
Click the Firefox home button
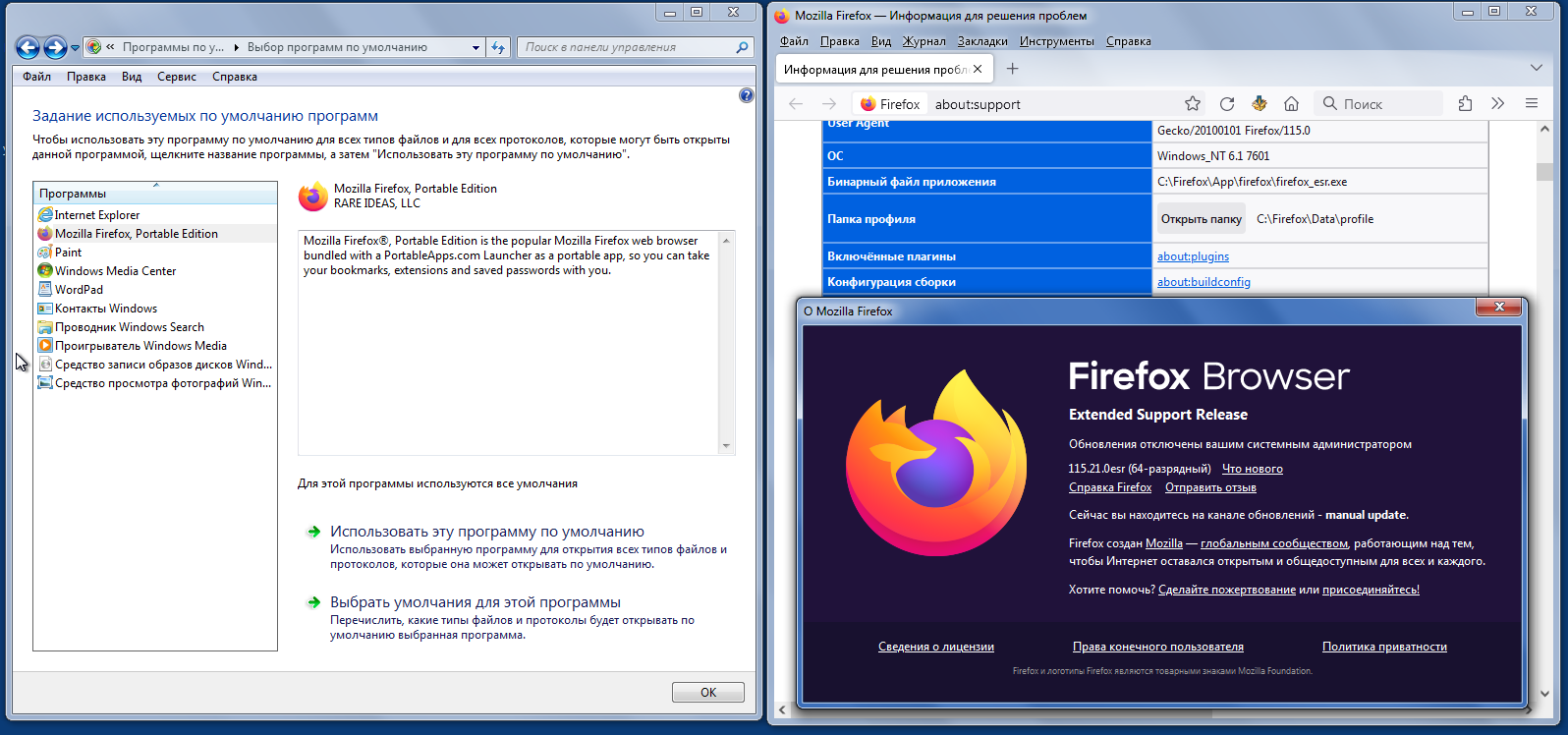click(x=1292, y=104)
